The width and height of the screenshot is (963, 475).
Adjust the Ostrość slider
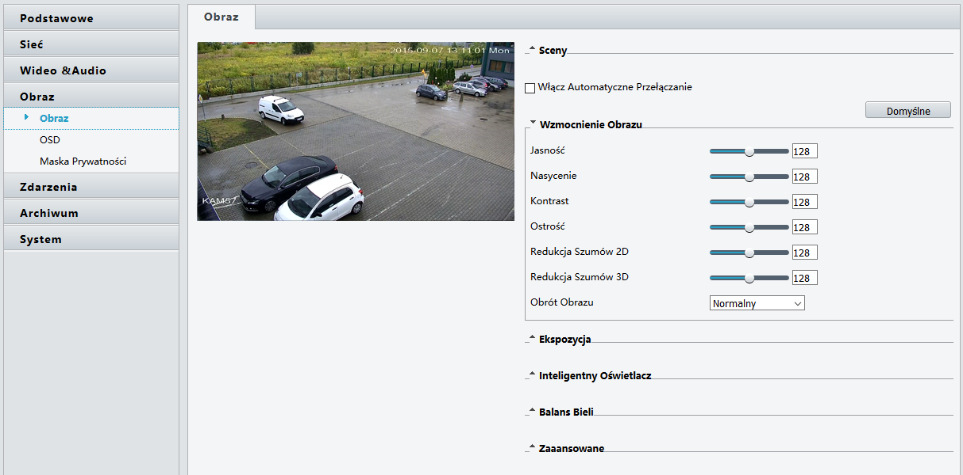pyautogui.click(x=749, y=227)
